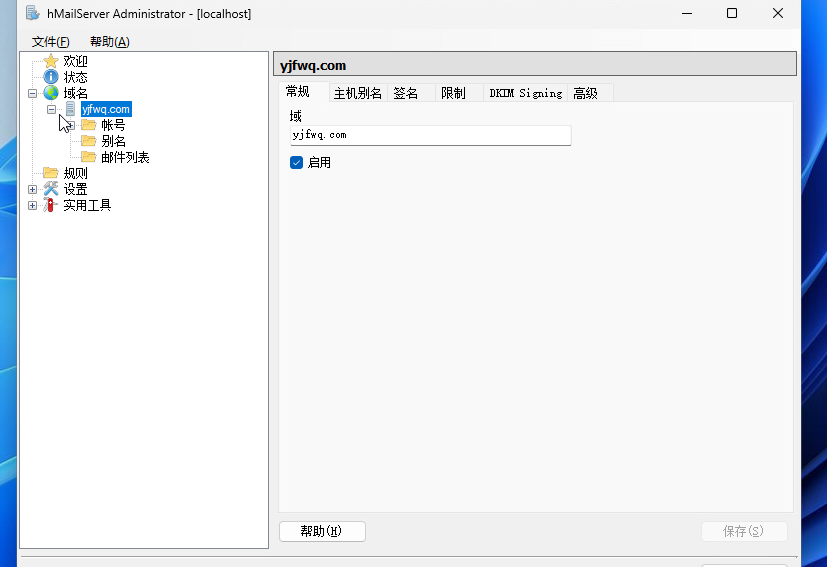Click the hMailServer title bar app icon
Image resolution: width=827 pixels, height=567 pixels.
point(33,13)
